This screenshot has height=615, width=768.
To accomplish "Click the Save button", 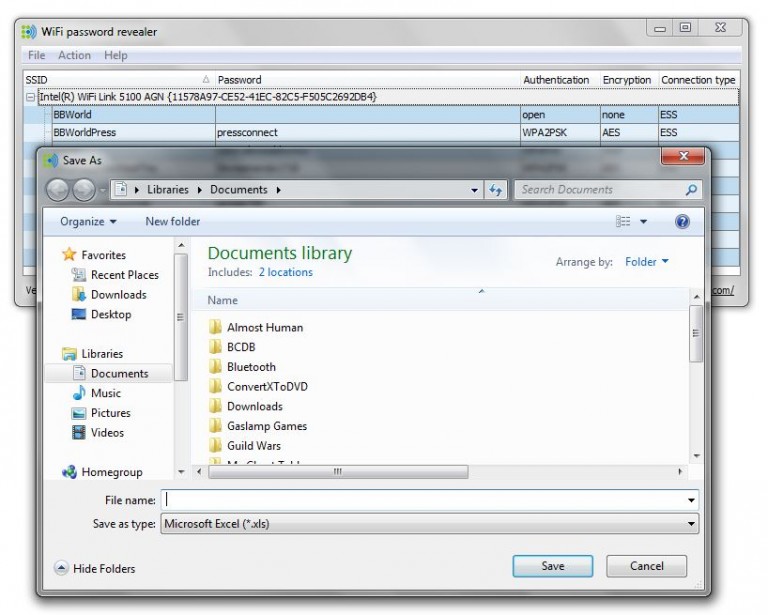I will pyautogui.click(x=552, y=566).
